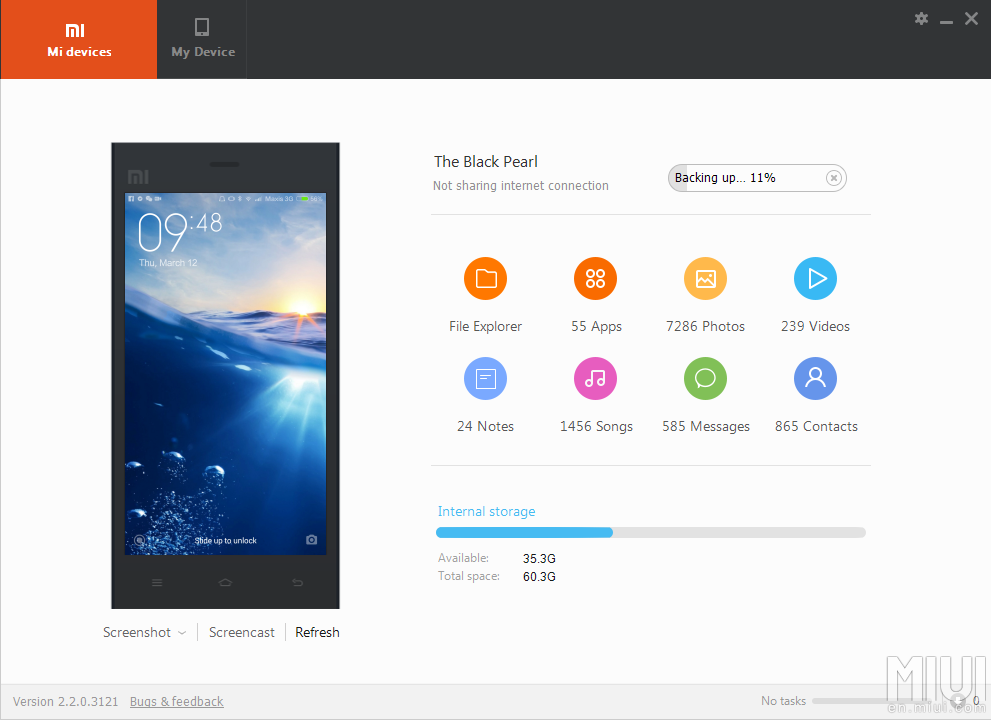The image size is (991, 720).
Task: Refresh the device screenshot preview
Action: pos(317,631)
